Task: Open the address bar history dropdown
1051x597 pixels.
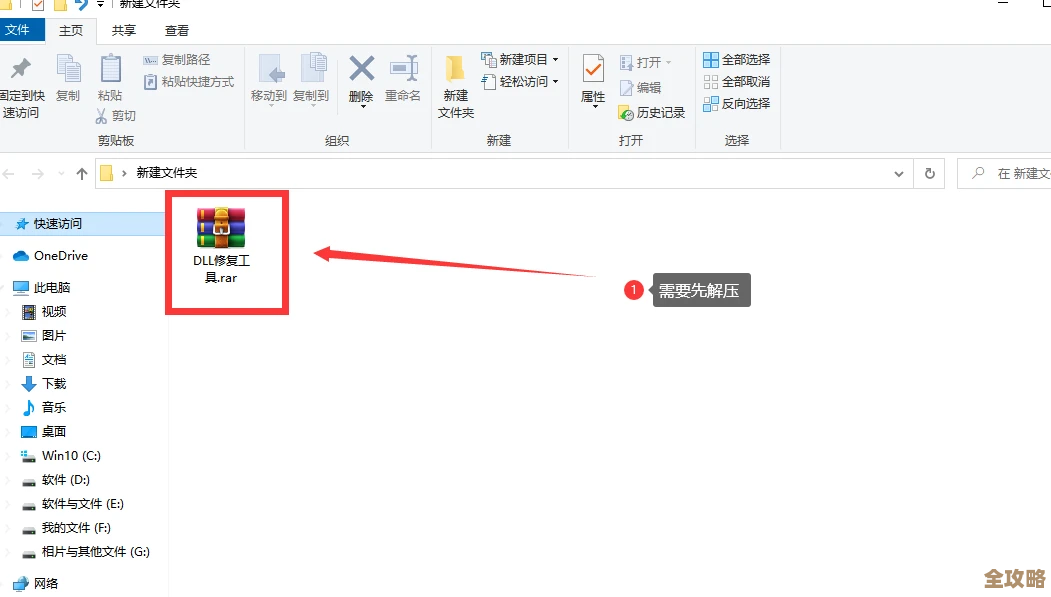Action: (898, 173)
